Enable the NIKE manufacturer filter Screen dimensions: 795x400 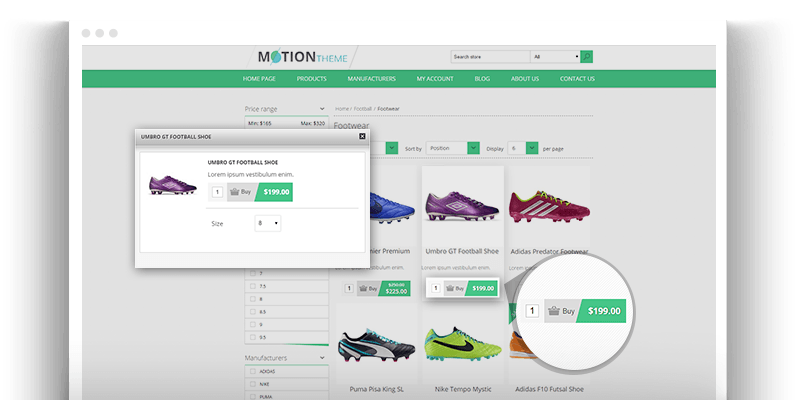252,383
